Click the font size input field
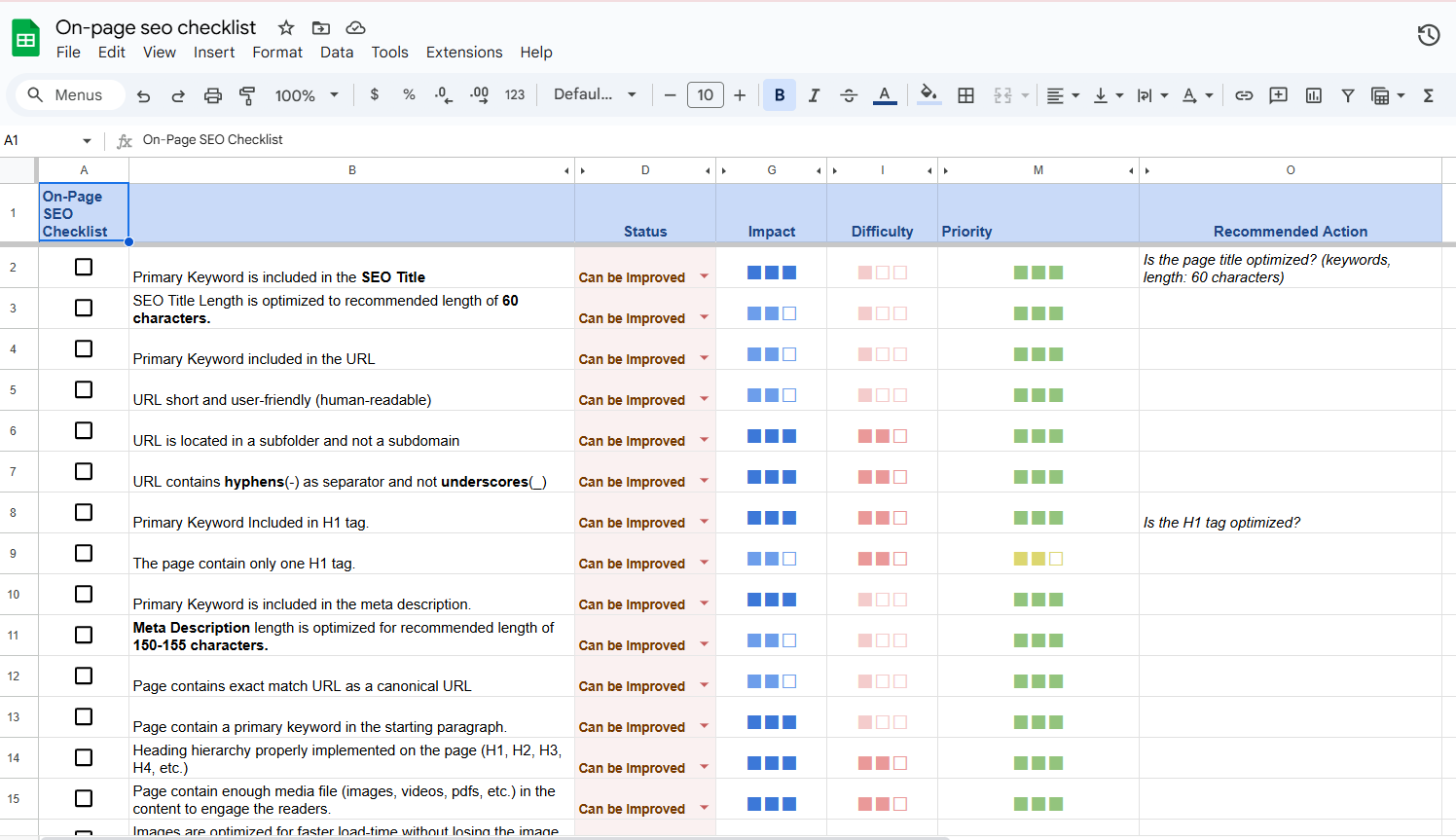This screenshot has height=840, width=1456. 705,94
